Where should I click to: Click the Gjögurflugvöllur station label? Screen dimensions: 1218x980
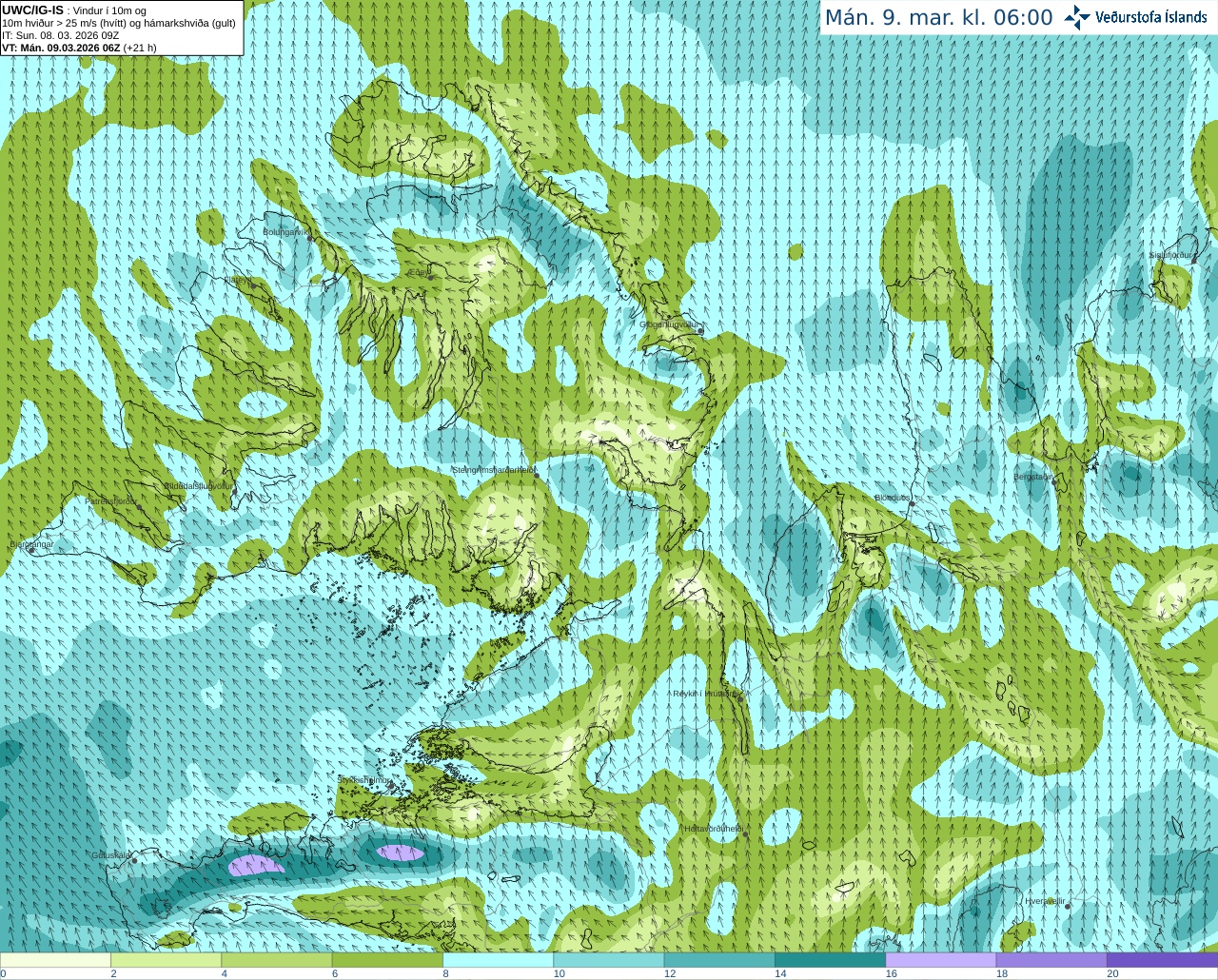[x=670, y=324]
